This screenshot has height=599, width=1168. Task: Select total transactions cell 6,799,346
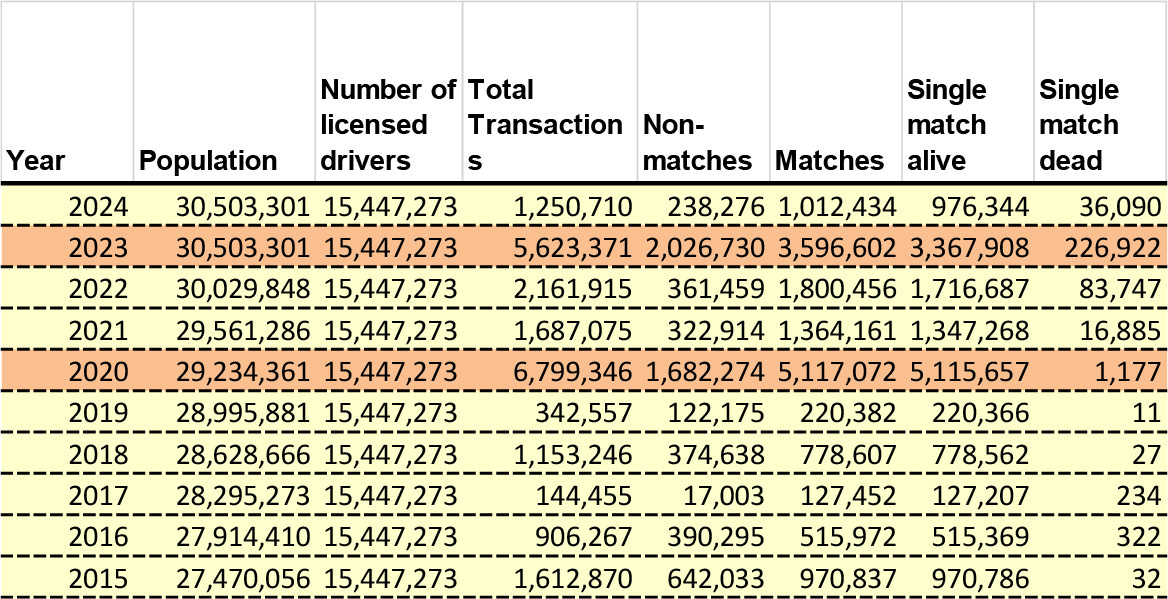tap(572, 371)
